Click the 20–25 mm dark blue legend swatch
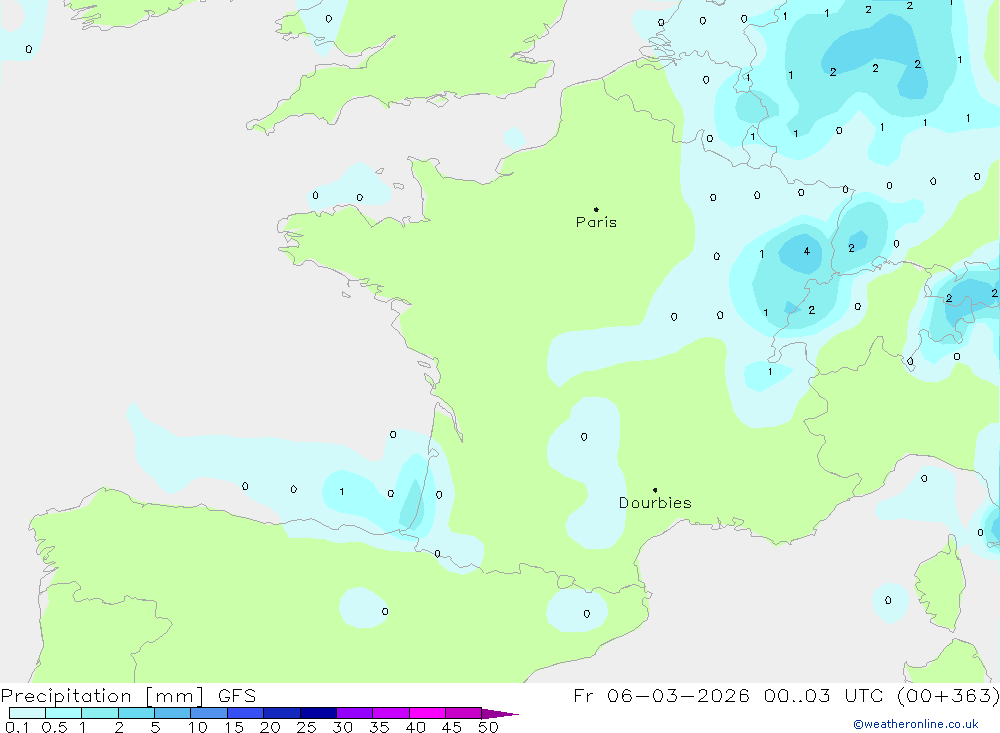Screen dimensions: 1000x733 click(282, 713)
